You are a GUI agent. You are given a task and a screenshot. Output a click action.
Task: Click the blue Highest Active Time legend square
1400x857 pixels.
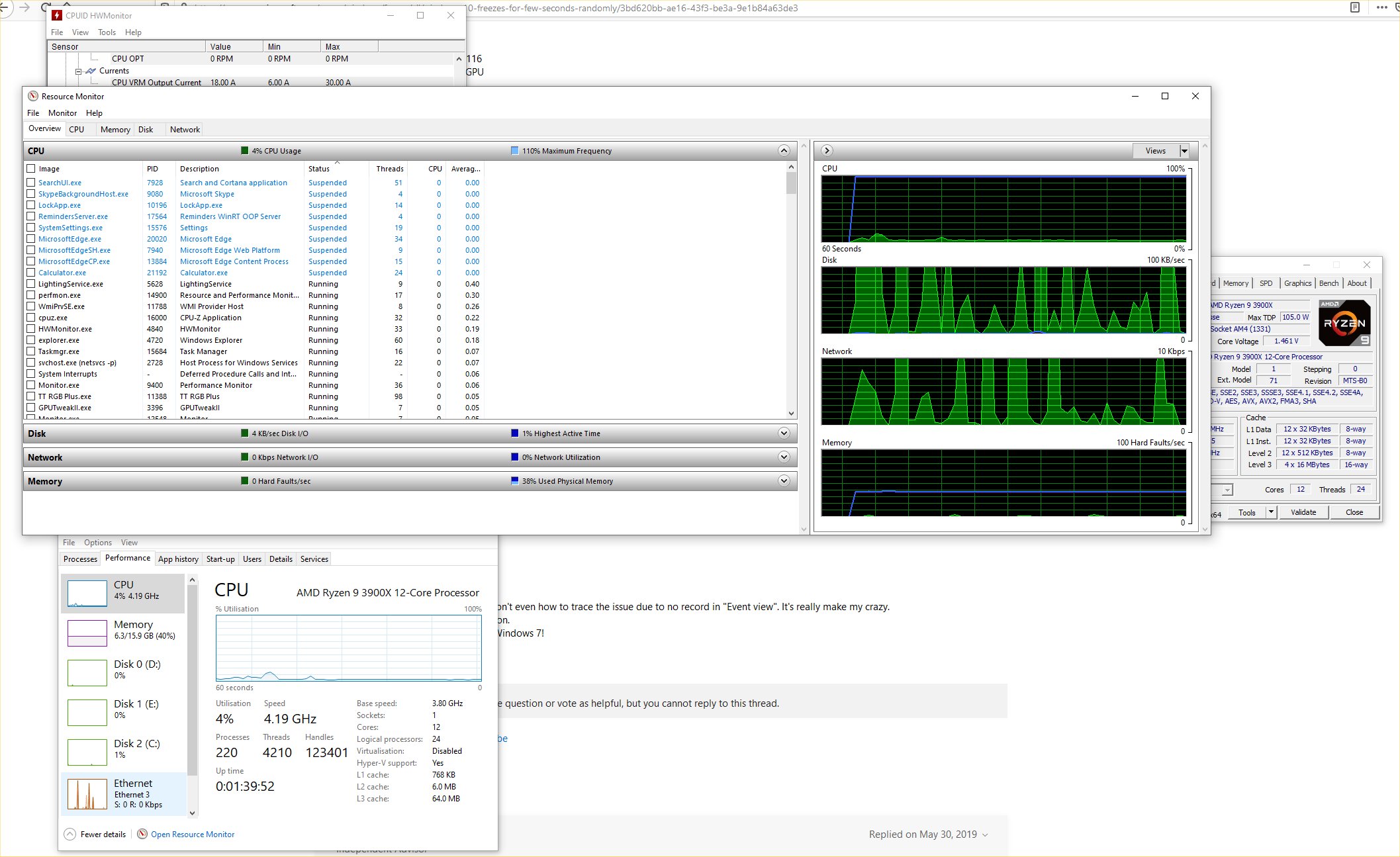click(x=515, y=433)
